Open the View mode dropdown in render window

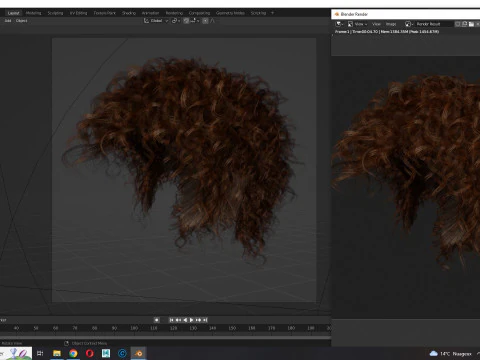coord(361,24)
